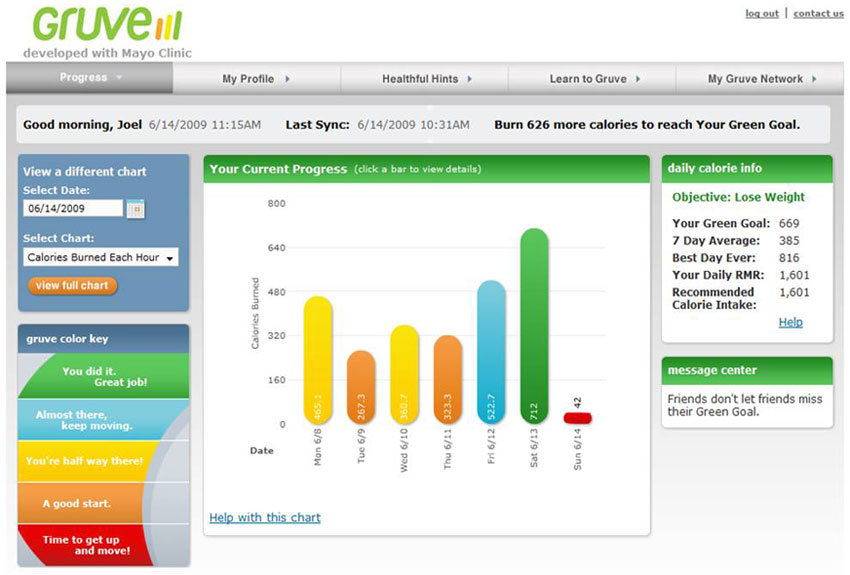Click the My Profile arrow icon
This screenshot has width=850, height=575.
click(x=287, y=79)
